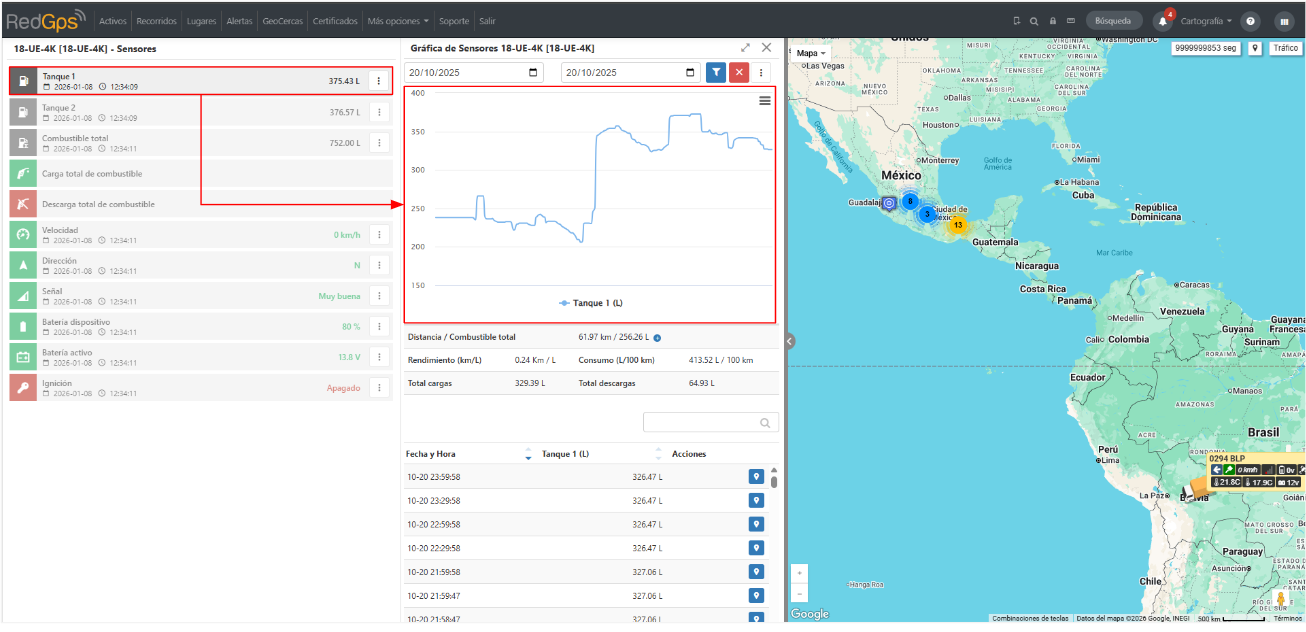1306x632 pixels.
Task: Open the Recorridos menu item
Action: click(x=158, y=20)
